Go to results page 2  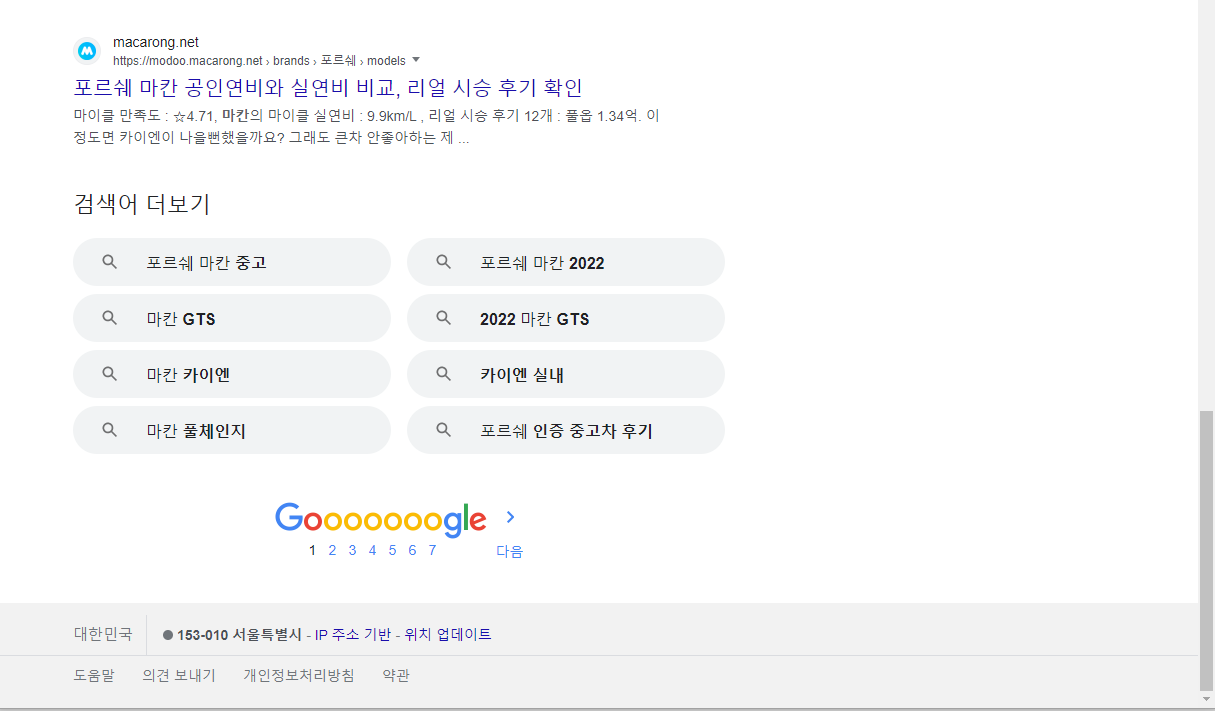(x=332, y=550)
